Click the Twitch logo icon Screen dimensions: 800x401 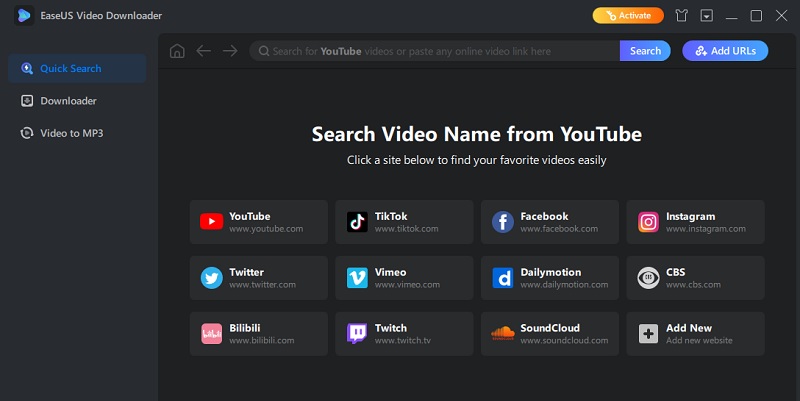tap(357, 334)
